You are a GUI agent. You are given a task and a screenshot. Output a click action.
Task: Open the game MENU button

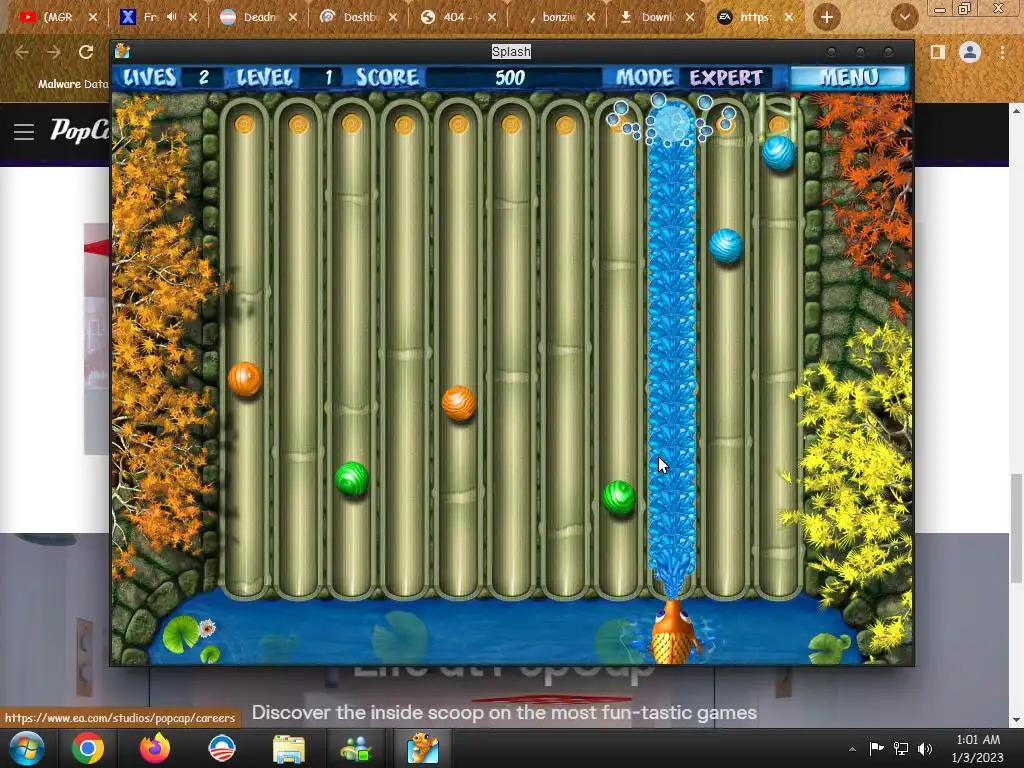(x=848, y=78)
